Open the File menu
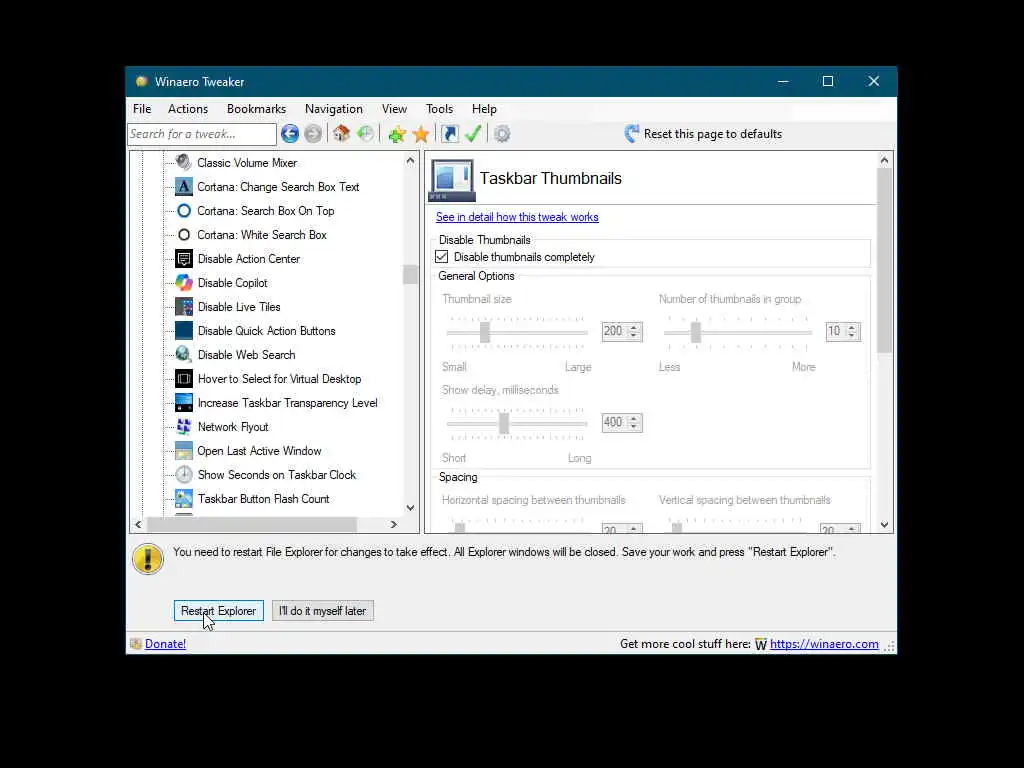Image resolution: width=1024 pixels, height=768 pixels. click(x=142, y=109)
